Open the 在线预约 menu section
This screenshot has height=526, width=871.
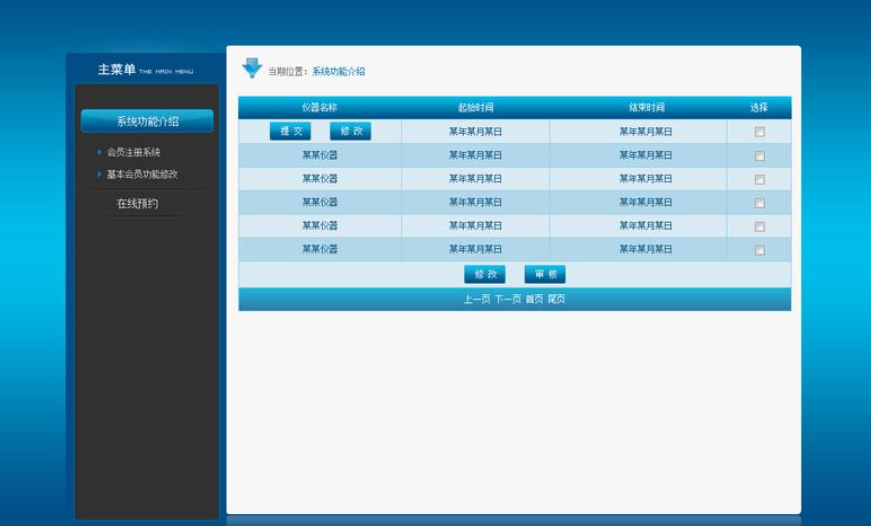(x=137, y=204)
